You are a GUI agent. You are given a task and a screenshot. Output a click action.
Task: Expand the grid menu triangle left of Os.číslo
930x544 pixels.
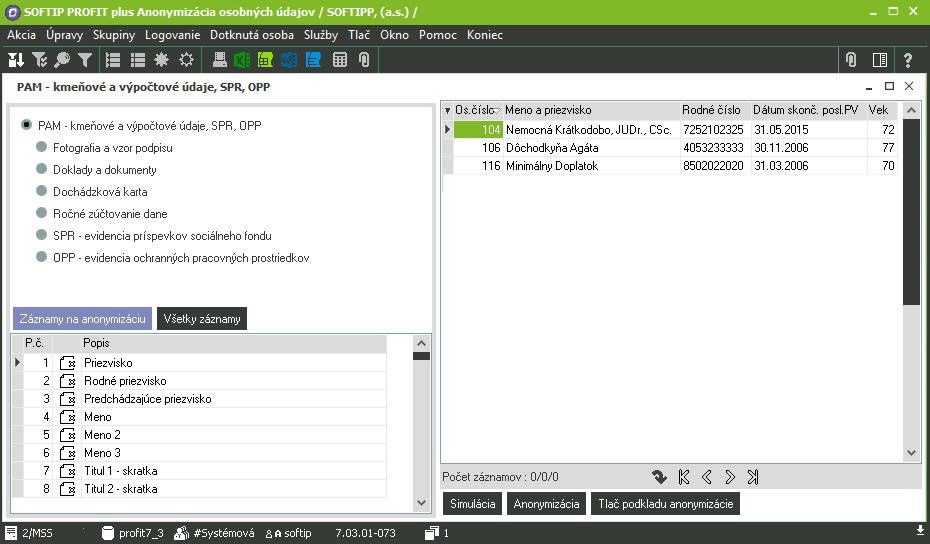pyautogui.click(x=447, y=110)
